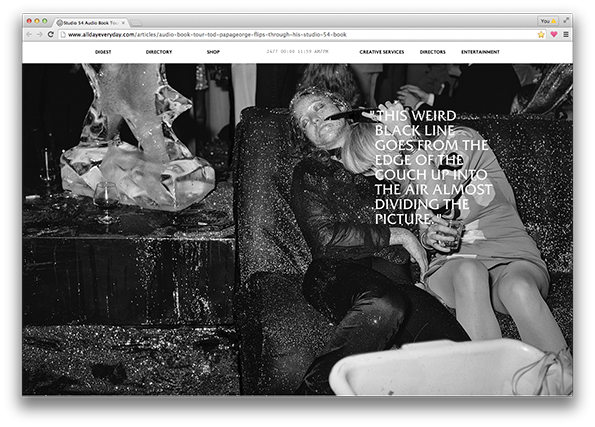Screen dimensions: 595x427
Task: Click the black and white couch photograph
Action: point(298,229)
